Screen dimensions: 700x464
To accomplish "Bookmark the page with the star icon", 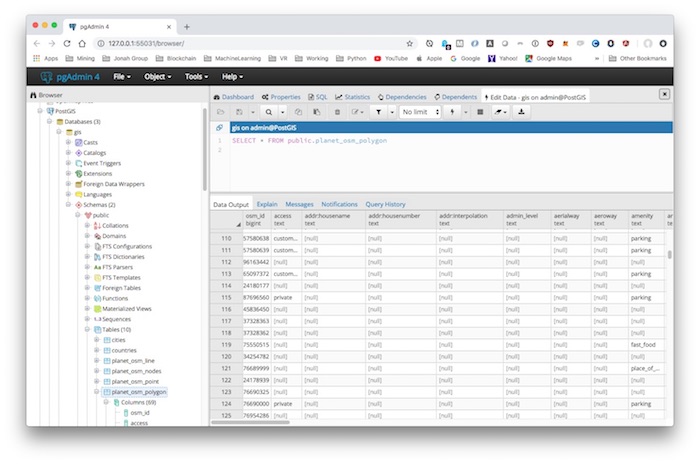I will pyautogui.click(x=409, y=43).
